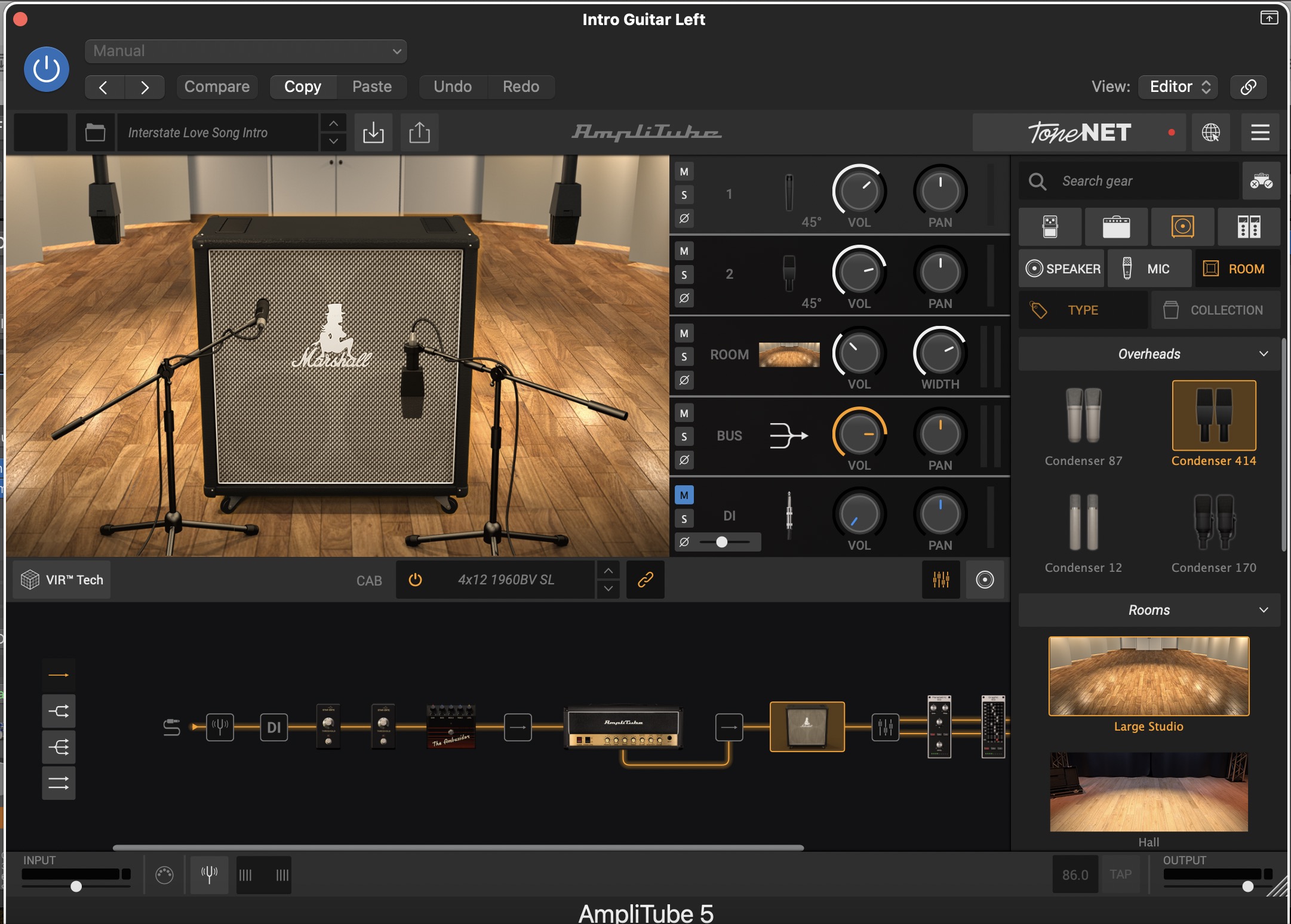Click the TAP tempo button

pyautogui.click(x=1120, y=874)
